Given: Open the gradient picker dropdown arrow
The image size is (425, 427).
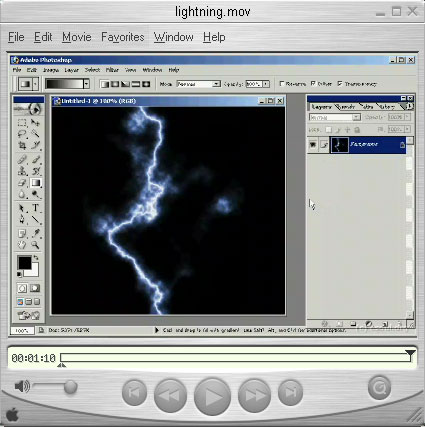Looking at the screenshot, I should (x=86, y=84).
